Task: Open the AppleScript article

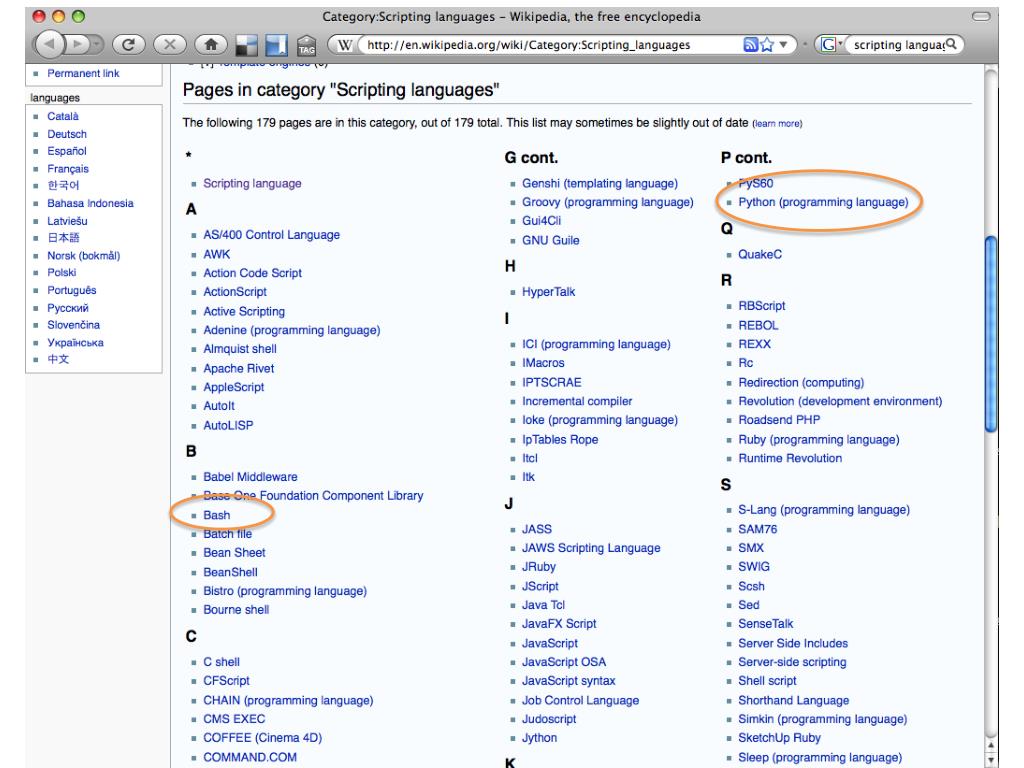Action: tap(234, 387)
